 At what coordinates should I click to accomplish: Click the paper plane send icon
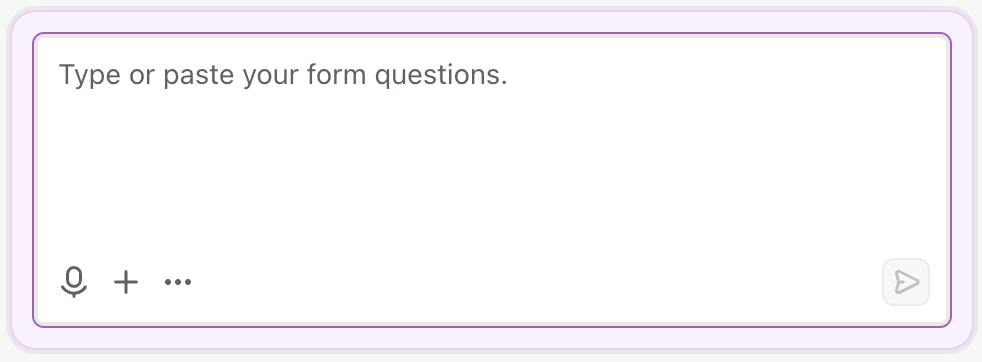906,282
